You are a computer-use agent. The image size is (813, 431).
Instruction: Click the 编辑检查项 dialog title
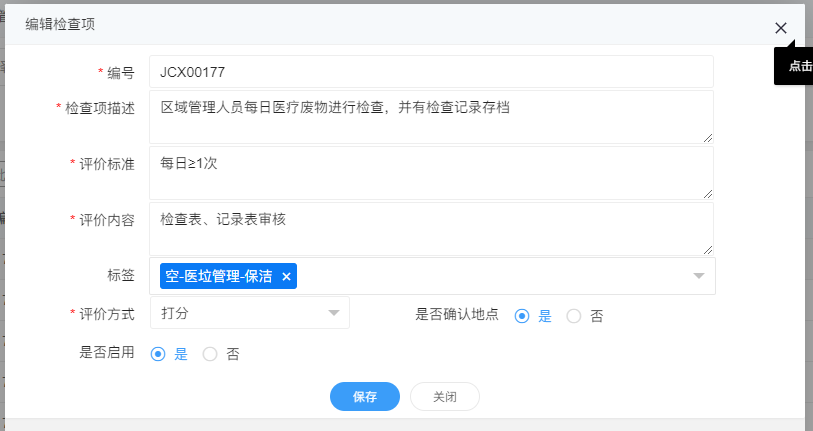[x=60, y=24]
